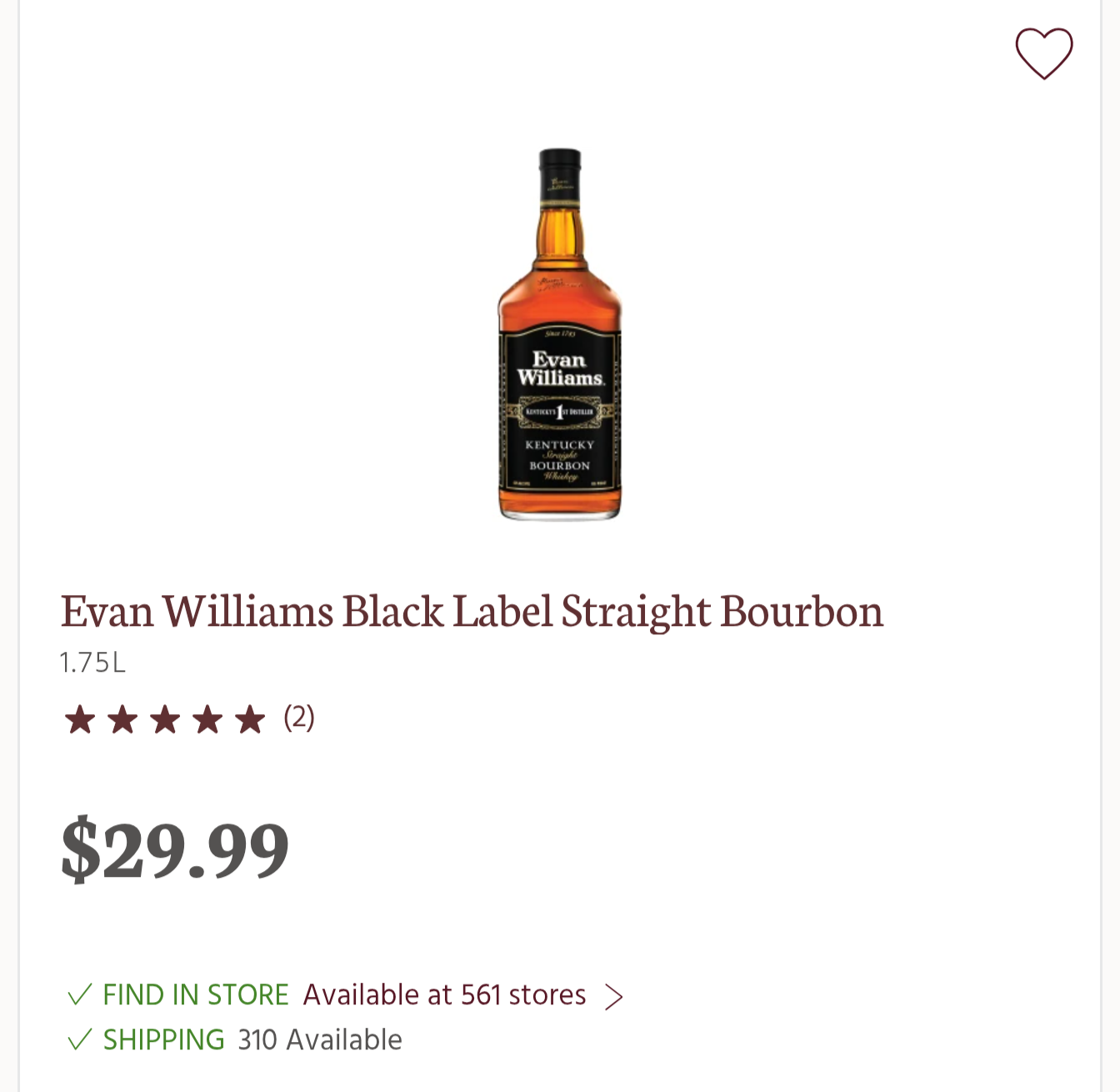The height and width of the screenshot is (1092, 1120).
Task: Click the Evan Williams text on the bottle
Action: (559, 368)
